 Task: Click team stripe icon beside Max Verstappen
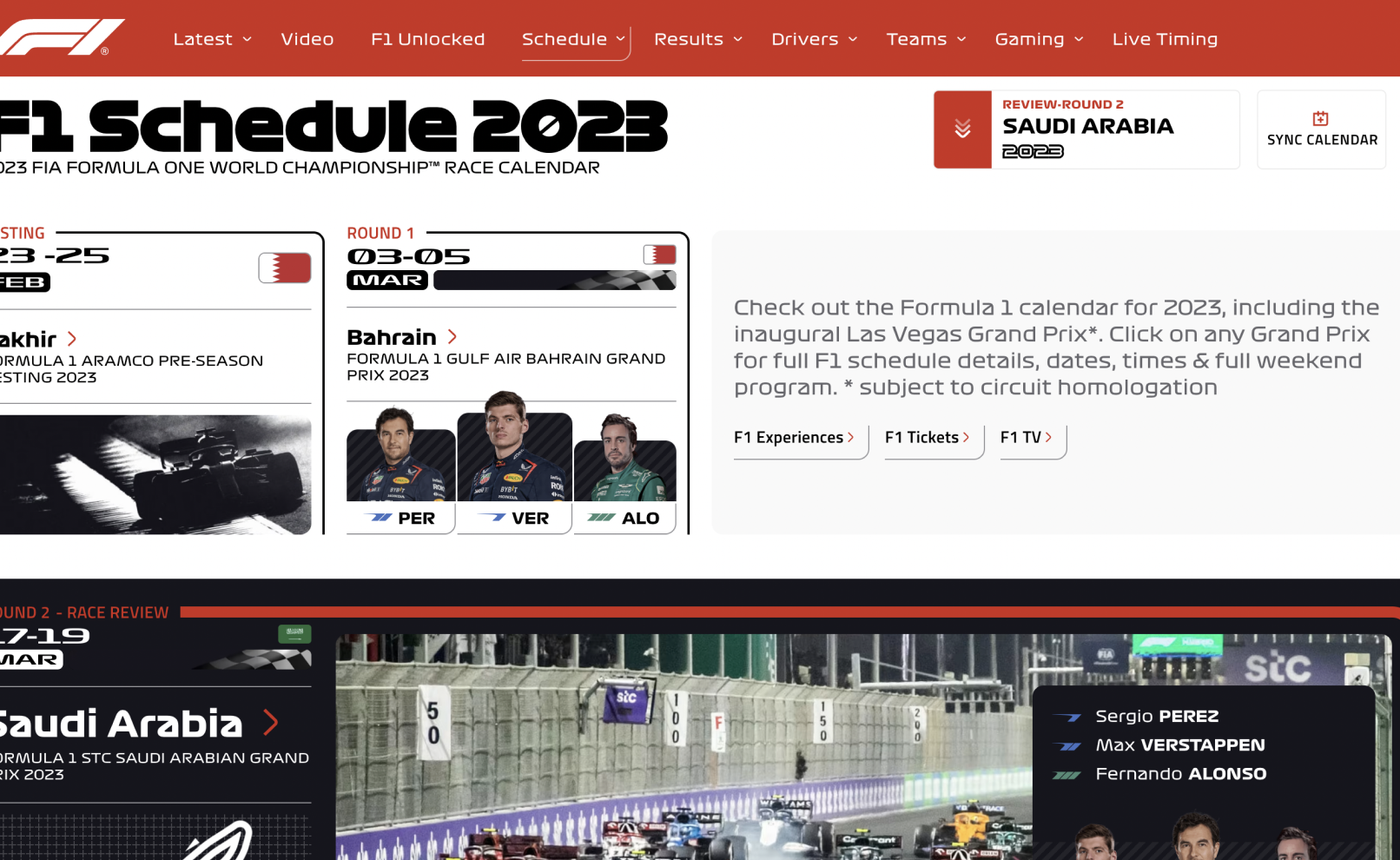1067,746
